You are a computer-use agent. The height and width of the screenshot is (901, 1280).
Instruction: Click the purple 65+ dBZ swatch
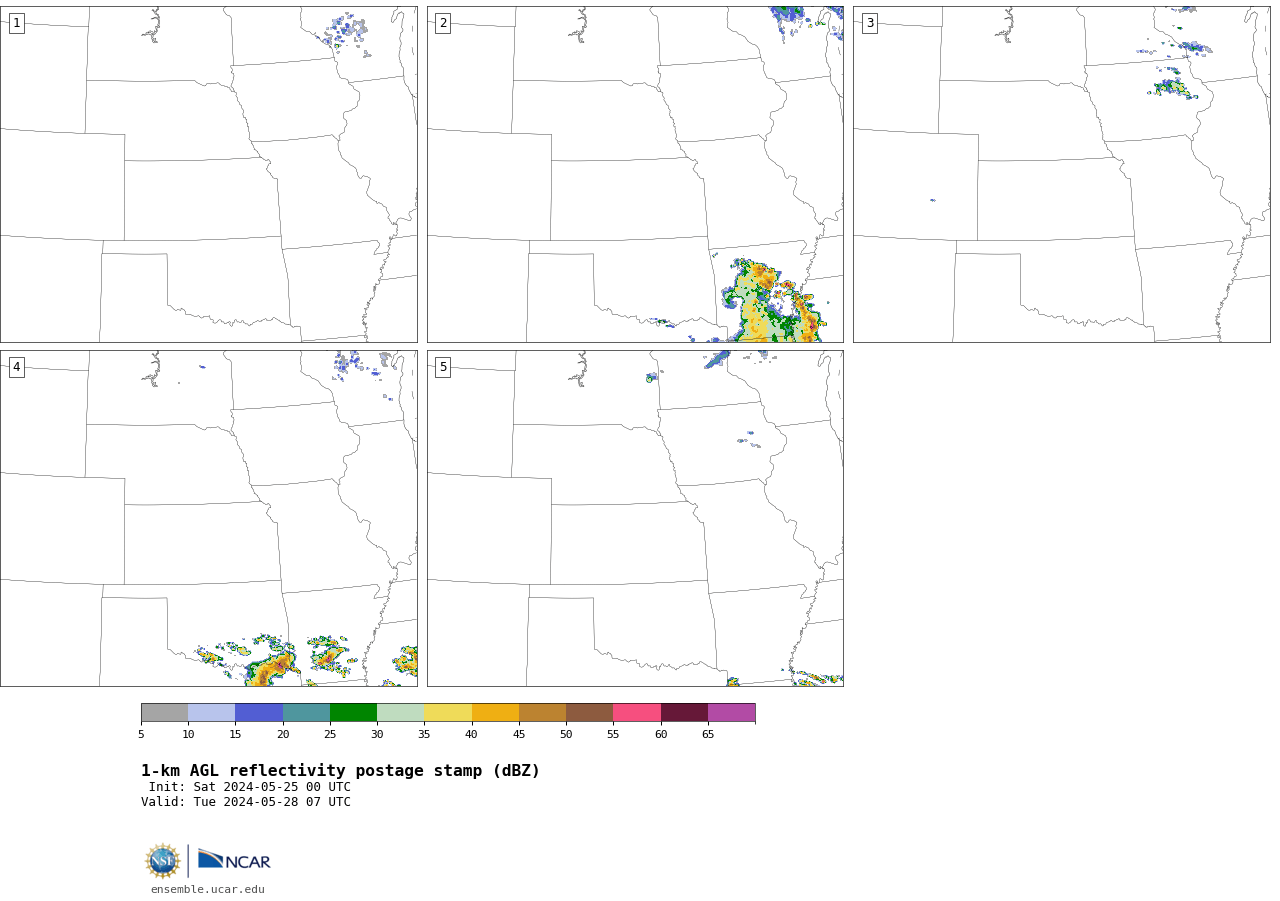[731, 713]
